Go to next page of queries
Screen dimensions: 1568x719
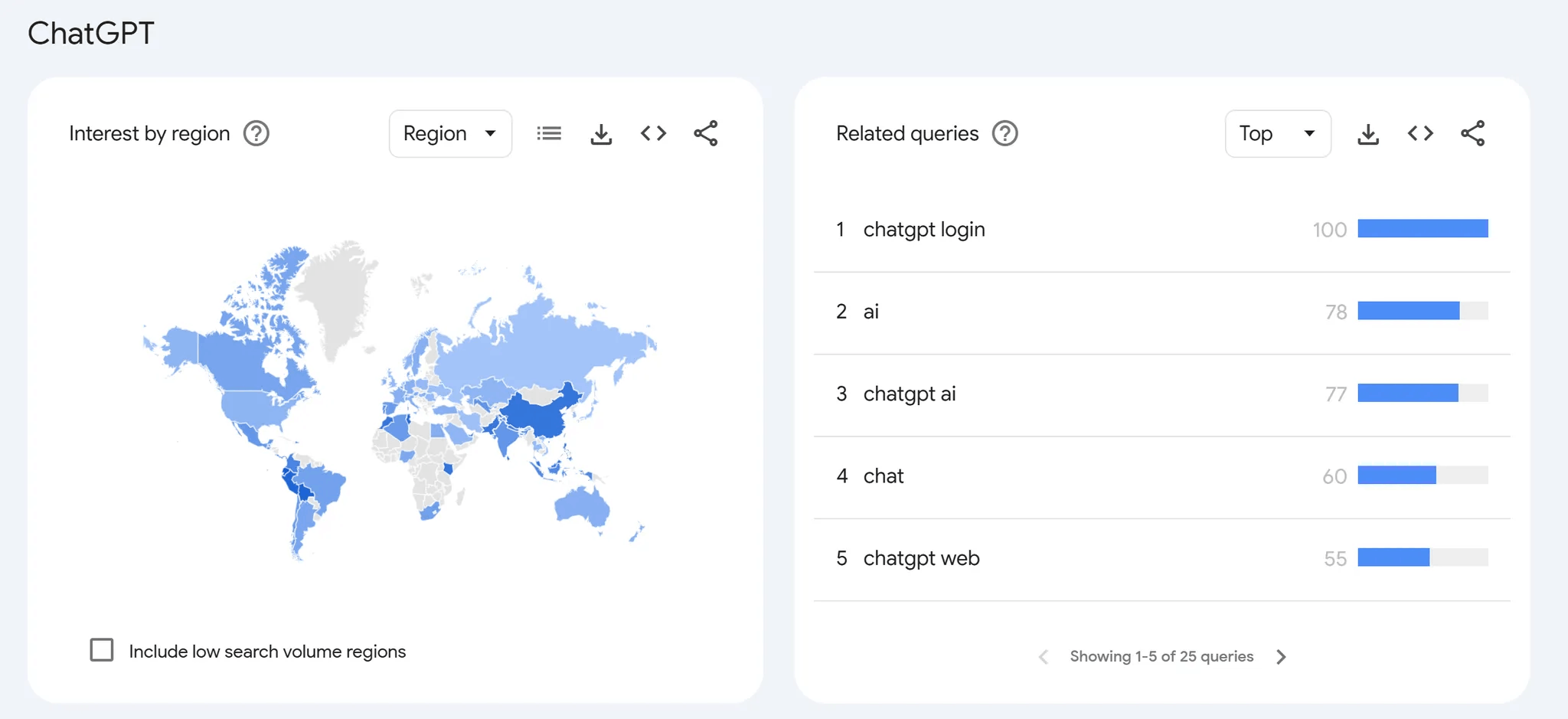(x=1282, y=657)
